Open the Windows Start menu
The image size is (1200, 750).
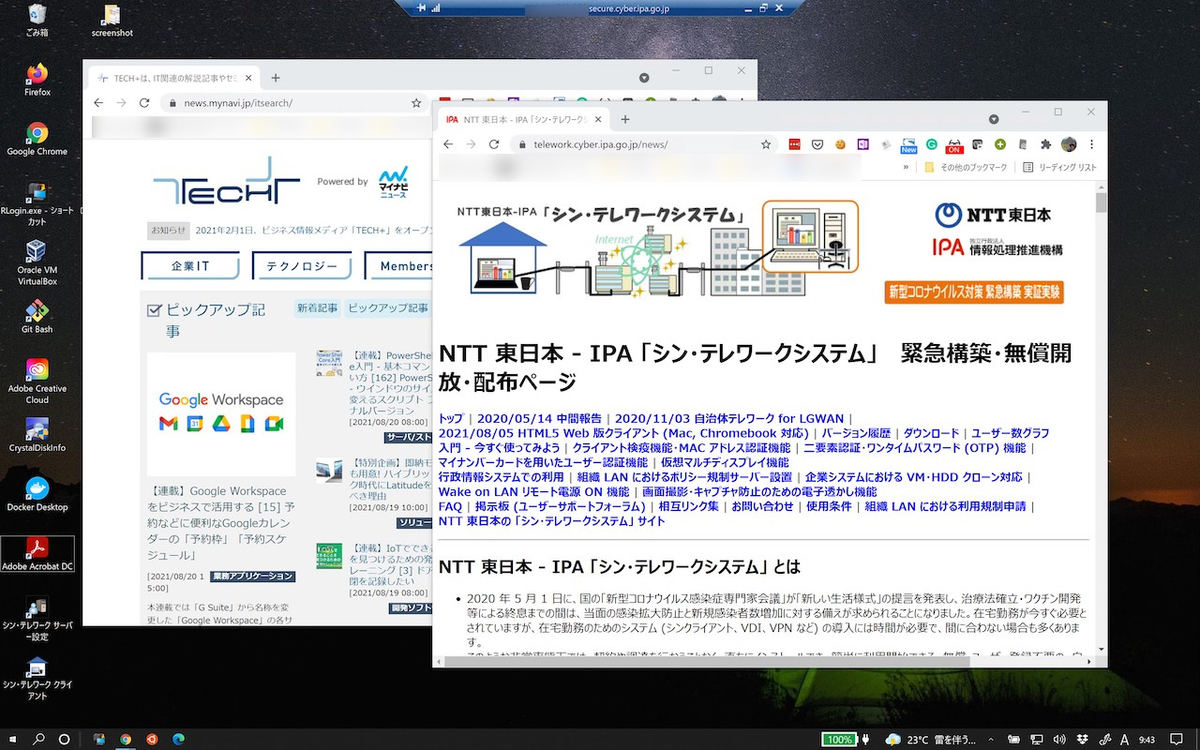click(x=13, y=739)
